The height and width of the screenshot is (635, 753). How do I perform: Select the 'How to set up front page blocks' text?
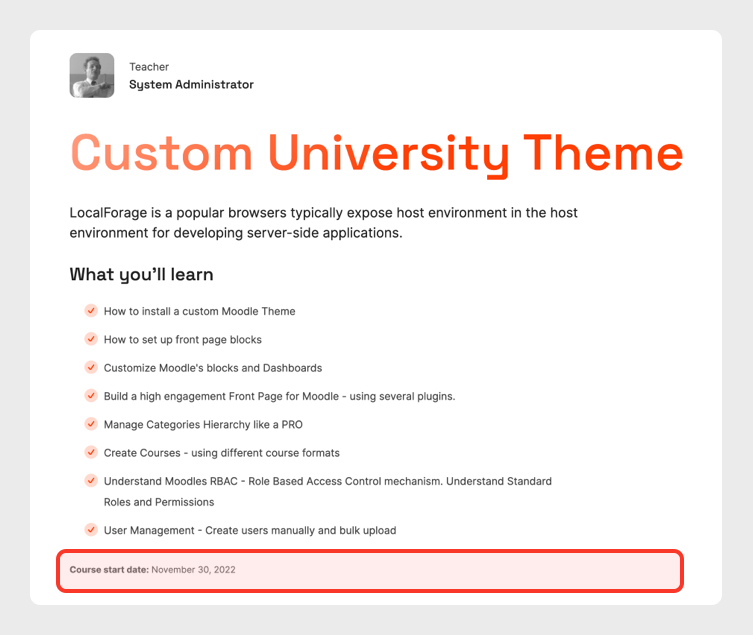pos(182,339)
